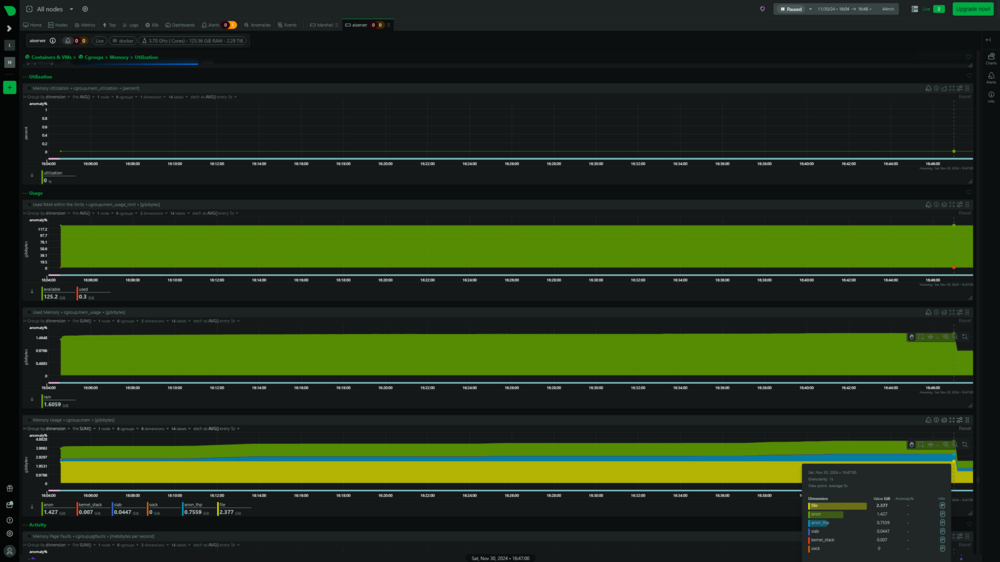Collapse the right panel with the arrow icon

click(988, 40)
